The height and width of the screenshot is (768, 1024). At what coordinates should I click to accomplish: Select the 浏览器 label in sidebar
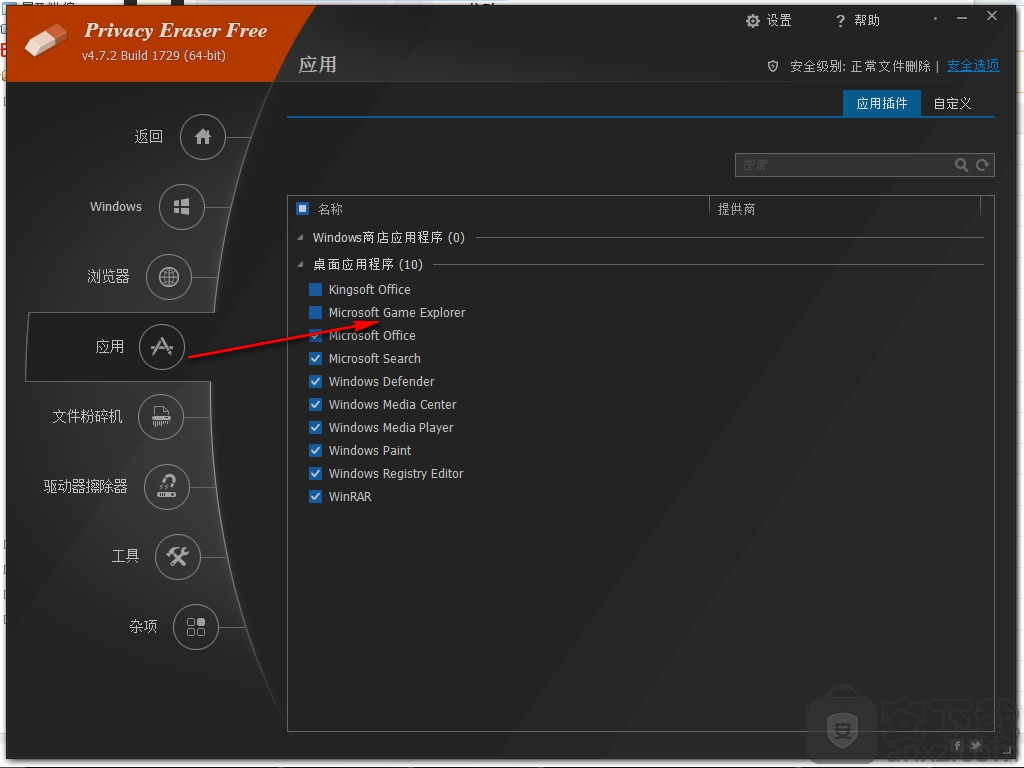(x=108, y=276)
